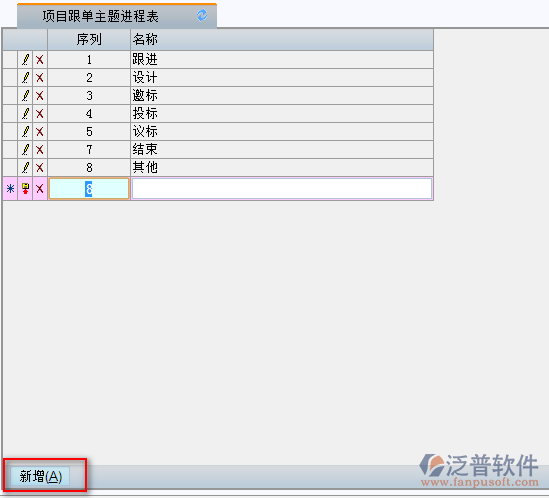Delete the 跟进 row with the X icon
This screenshot has height=498, width=549.
coord(40,60)
